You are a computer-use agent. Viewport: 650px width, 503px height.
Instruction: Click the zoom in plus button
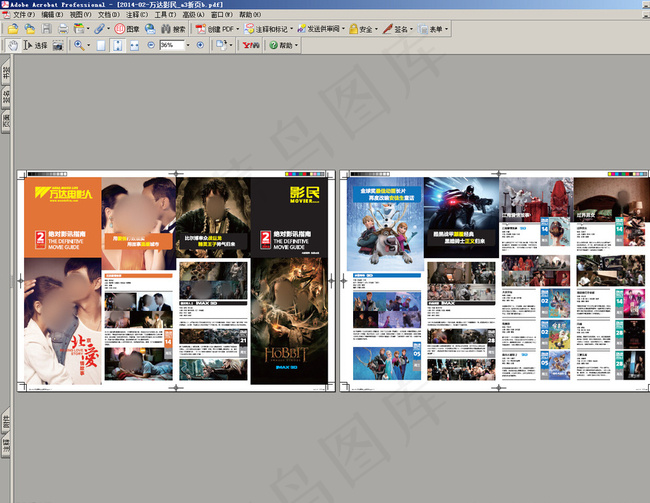[x=200, y=45]
